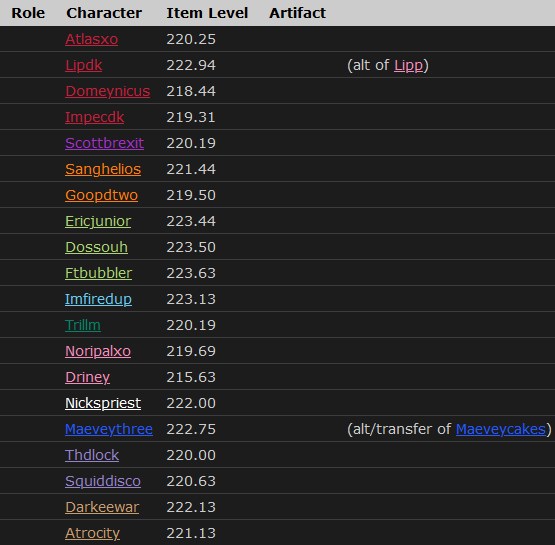The image size is (555, 545).
Task: View the Goopdtwo character page
Action: pos(102,195)
